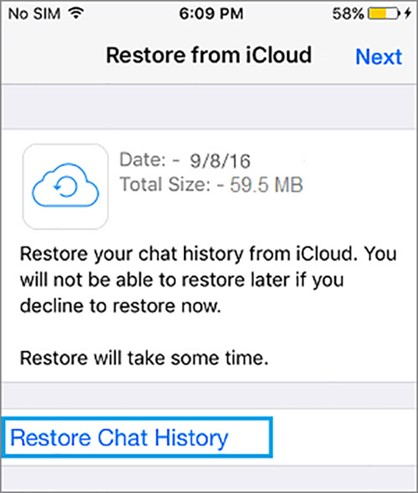The height and width of the screenshot is (493, 418).
Task: Click 'Restore will take some time.' text
Action: (x=144, y=358)
